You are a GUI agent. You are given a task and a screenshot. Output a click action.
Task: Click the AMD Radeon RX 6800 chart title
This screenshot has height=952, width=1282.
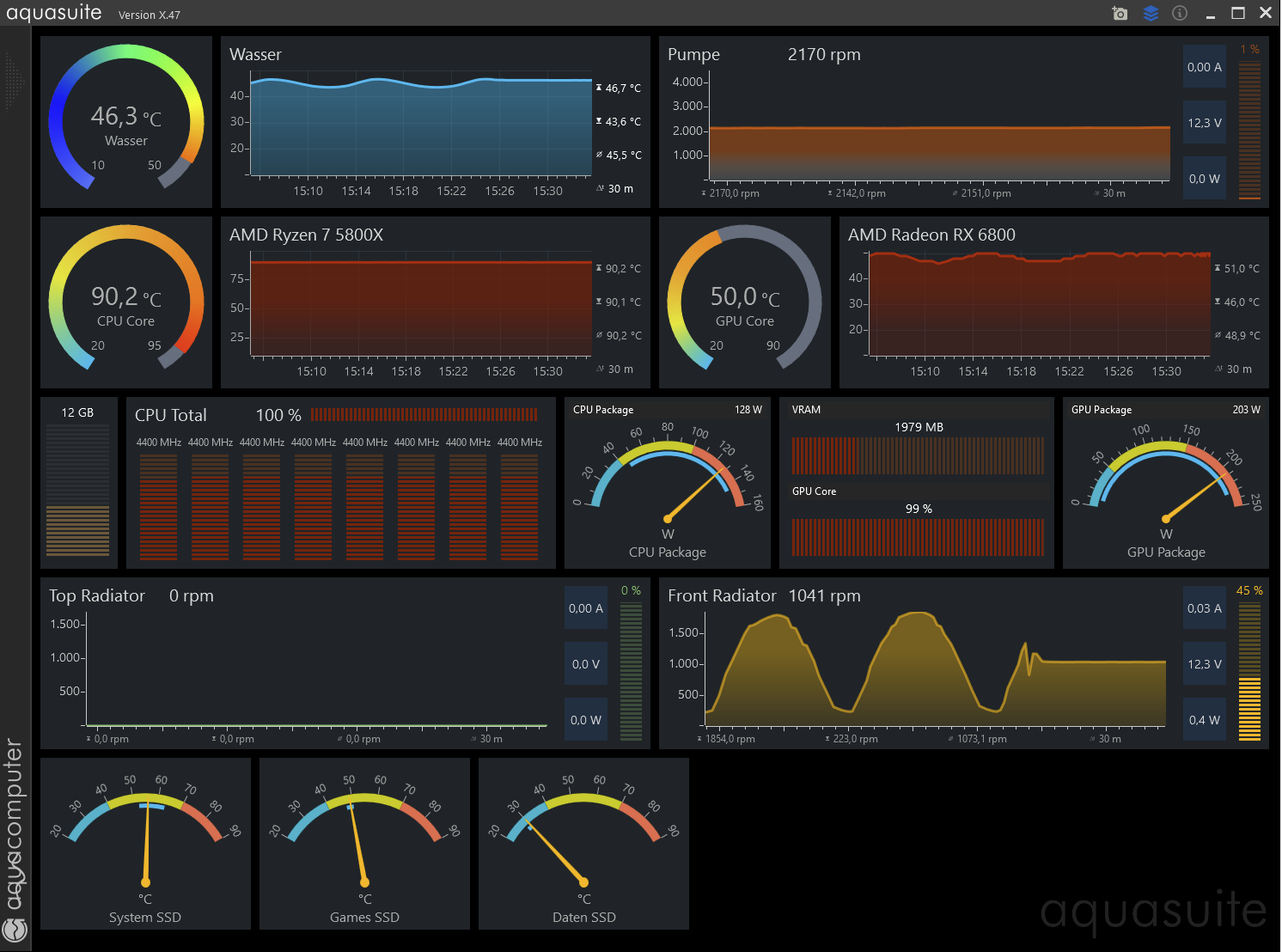(x=931, y=235)
